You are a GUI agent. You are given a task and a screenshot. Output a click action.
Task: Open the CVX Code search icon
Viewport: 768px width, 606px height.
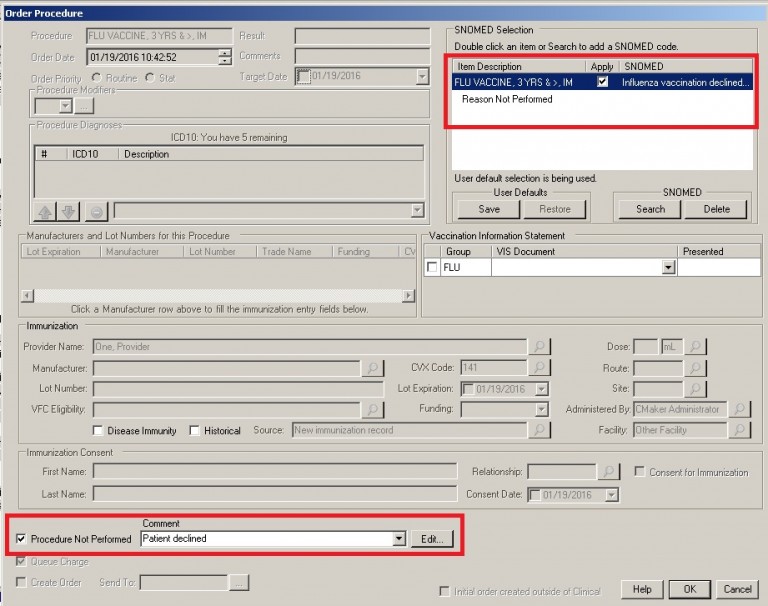pos(539,368)
